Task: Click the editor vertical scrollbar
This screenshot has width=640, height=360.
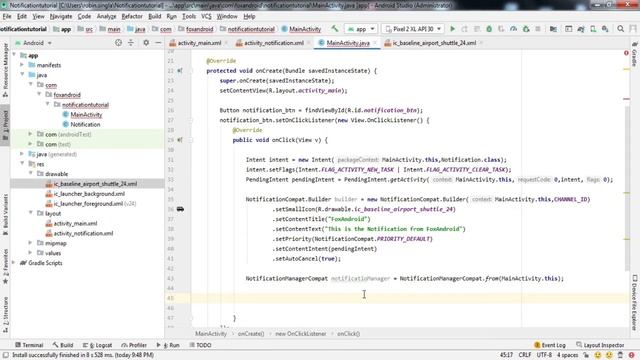Action: 627,188
